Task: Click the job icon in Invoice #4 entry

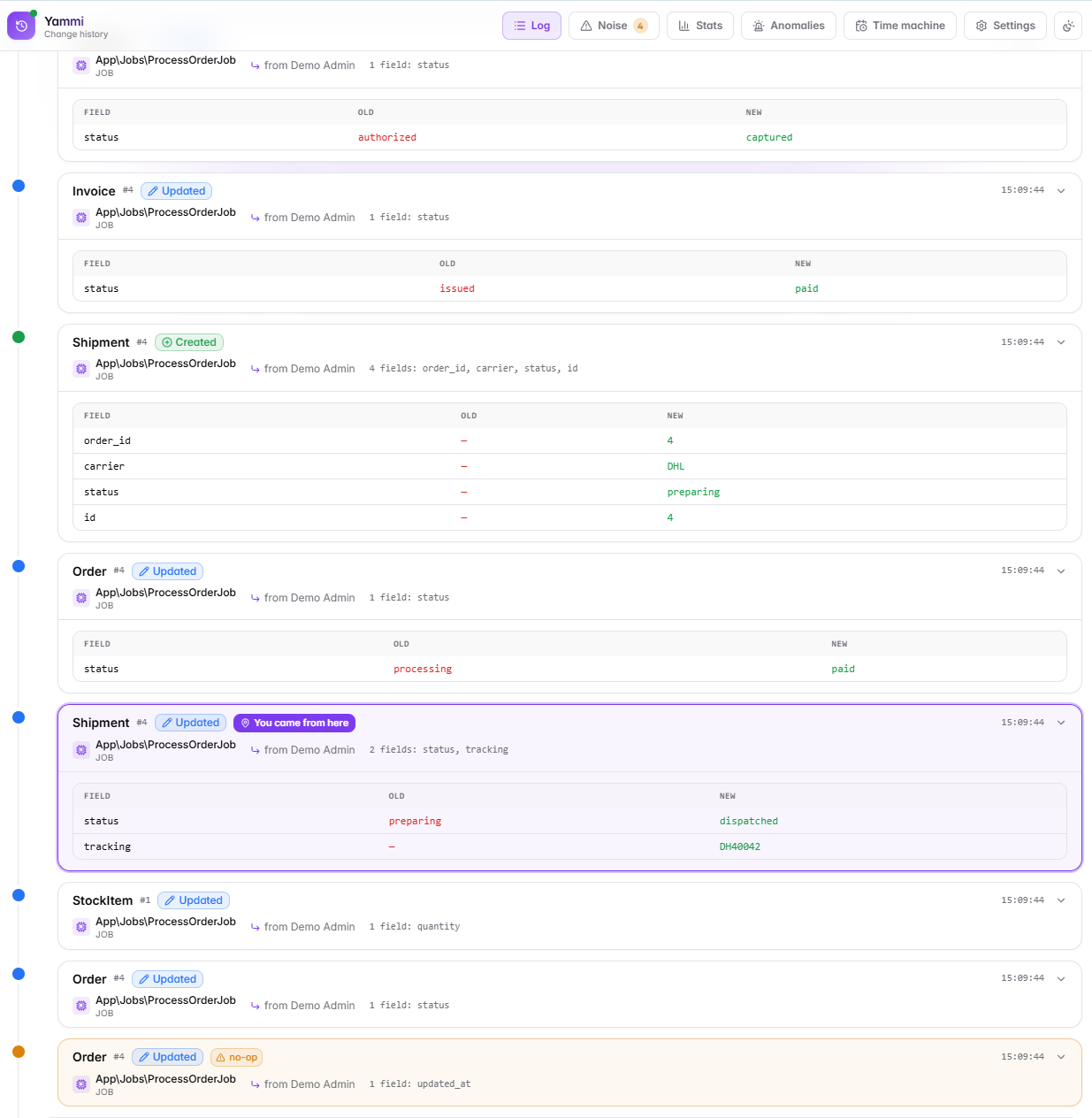Action: 81,218
